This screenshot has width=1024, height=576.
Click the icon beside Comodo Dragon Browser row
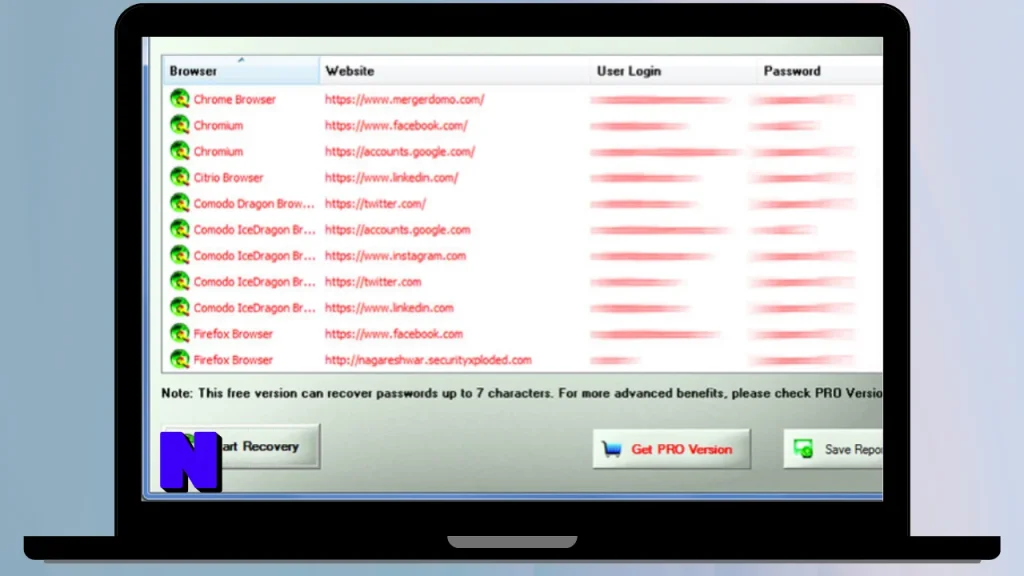(x=180, y=203)
